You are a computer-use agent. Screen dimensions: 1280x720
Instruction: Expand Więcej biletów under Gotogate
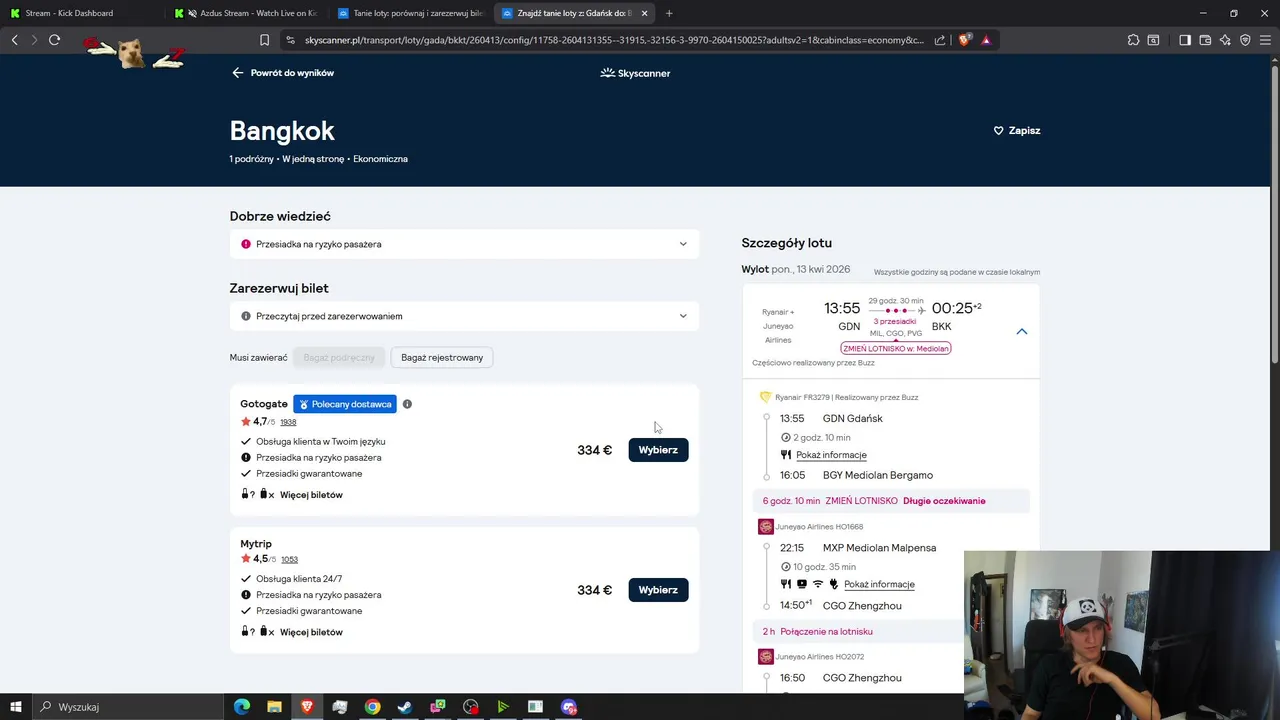(x=311, y=495)
